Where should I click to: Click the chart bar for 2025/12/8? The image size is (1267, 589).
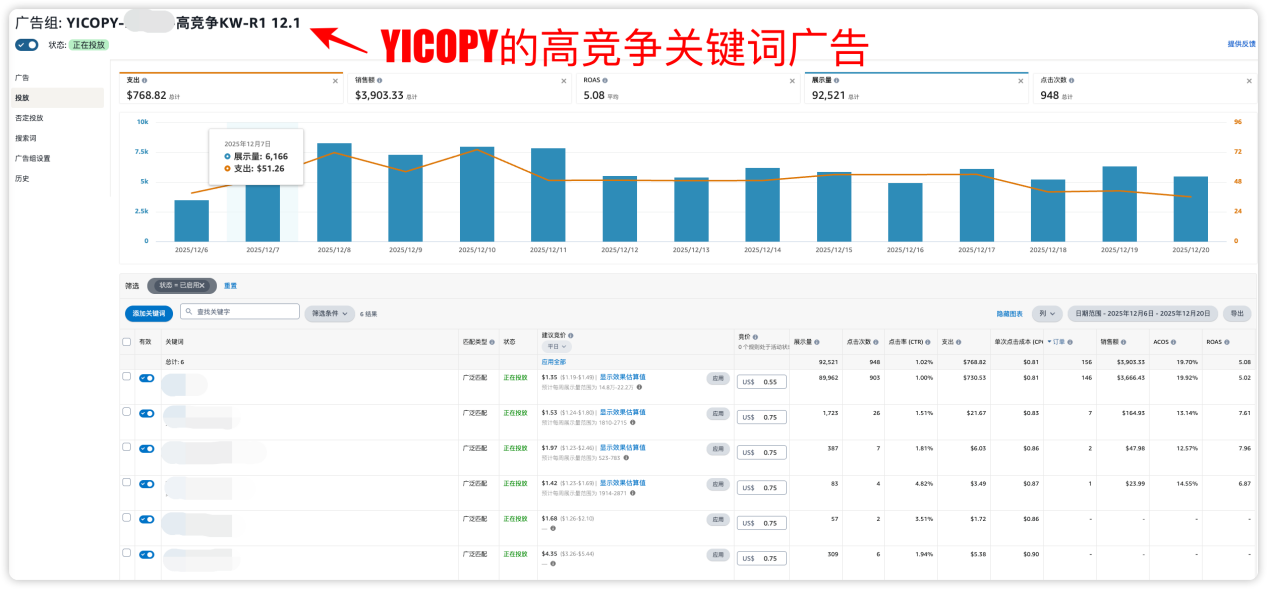pyautogui.click(x=334, y=192)
